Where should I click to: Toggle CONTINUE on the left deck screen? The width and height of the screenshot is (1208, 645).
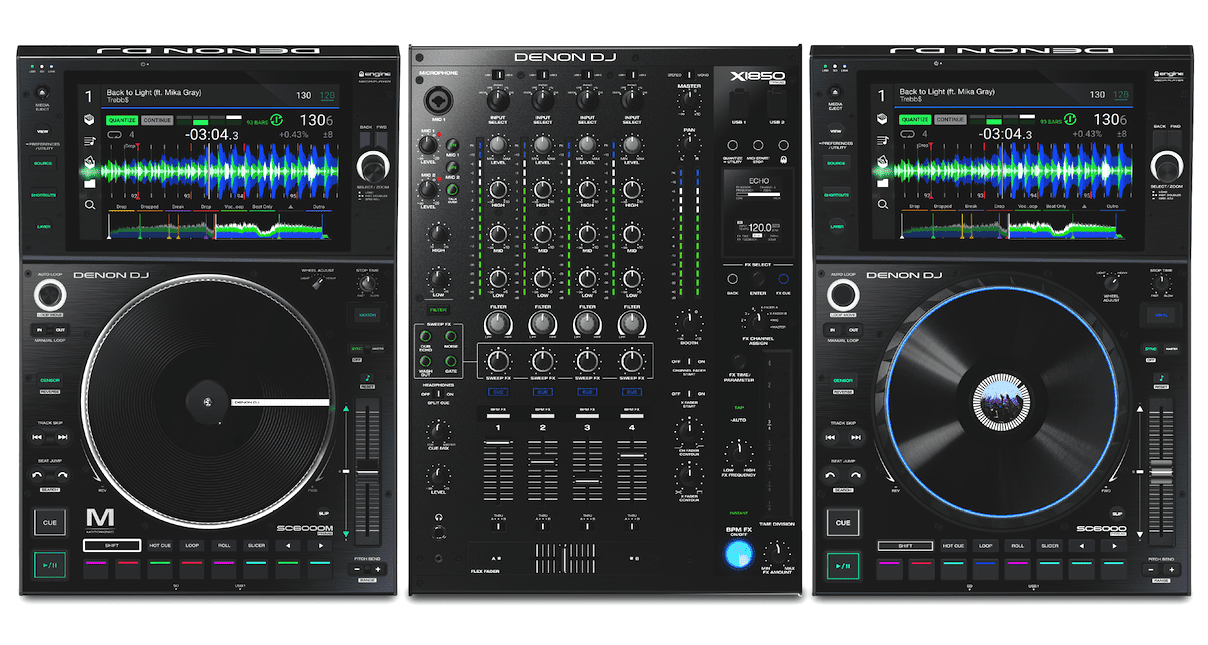pyautogui.click(x=155, y=119)
